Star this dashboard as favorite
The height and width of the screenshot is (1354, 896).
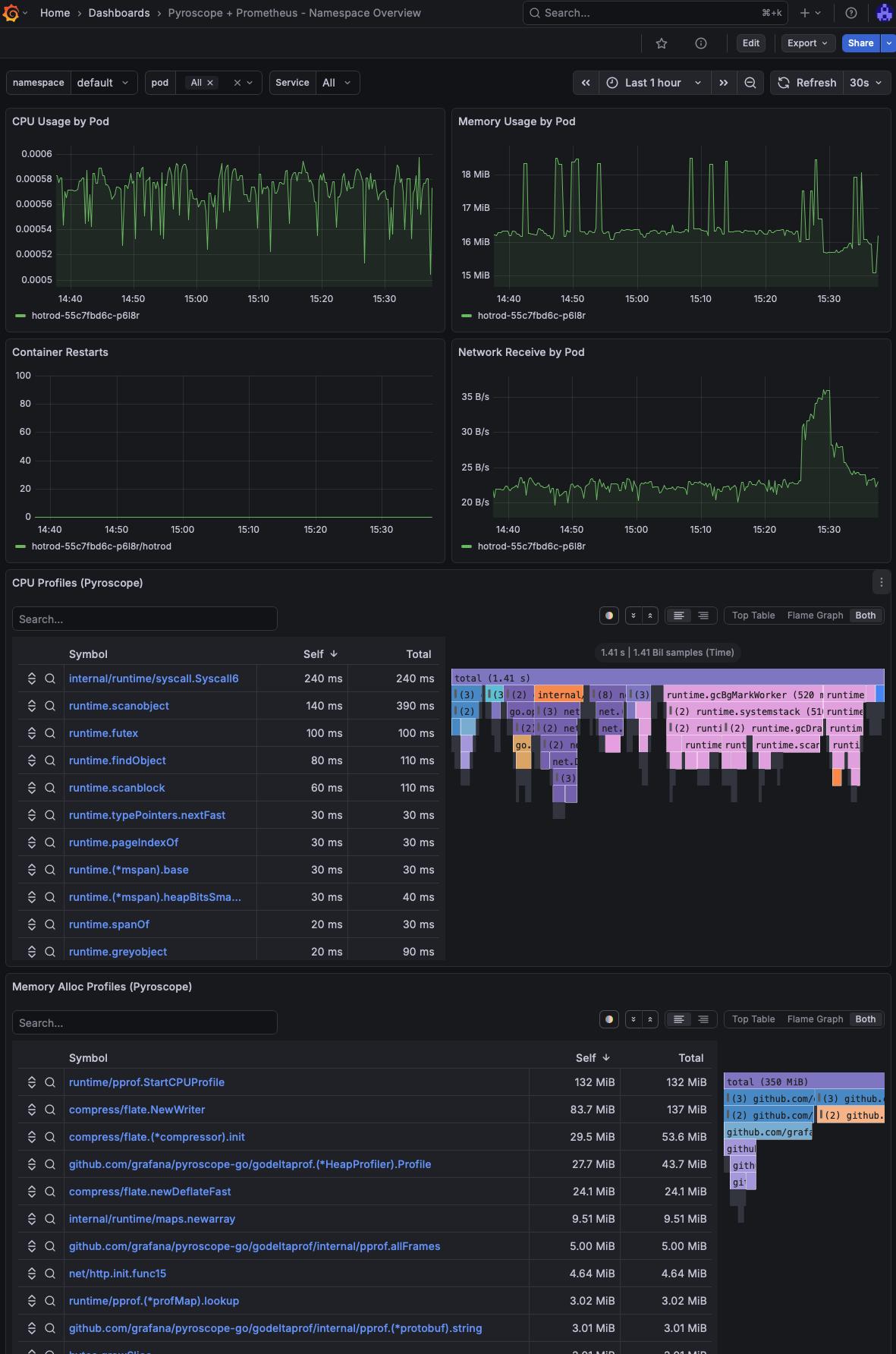(662, 43)
